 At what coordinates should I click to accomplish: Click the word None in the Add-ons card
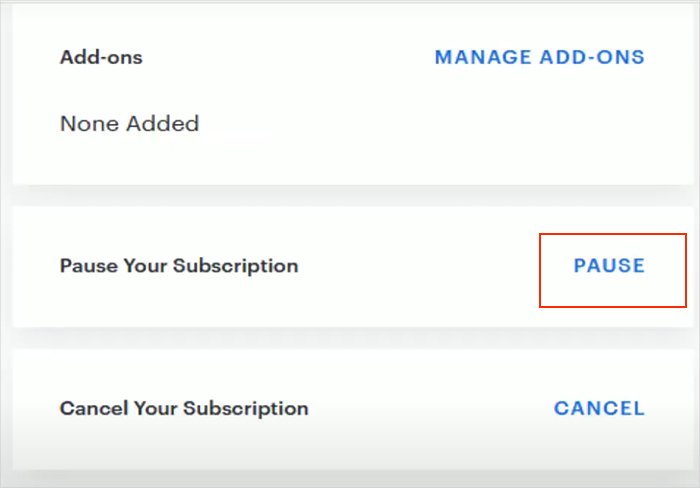pyautogui.click(x=85, y=124)
